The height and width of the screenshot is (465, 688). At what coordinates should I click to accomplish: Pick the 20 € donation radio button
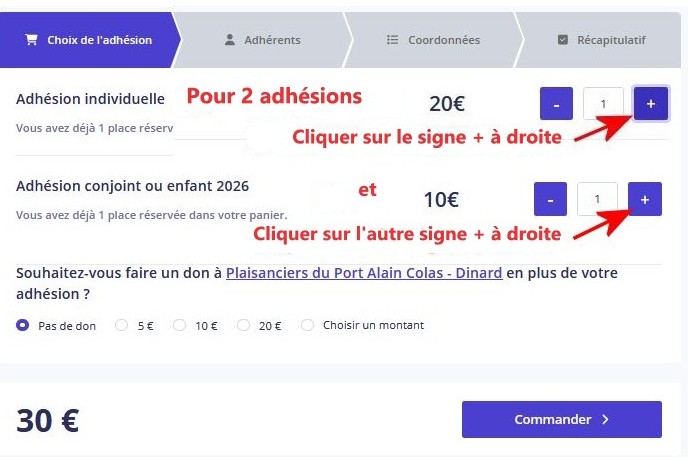click(244, 325)
